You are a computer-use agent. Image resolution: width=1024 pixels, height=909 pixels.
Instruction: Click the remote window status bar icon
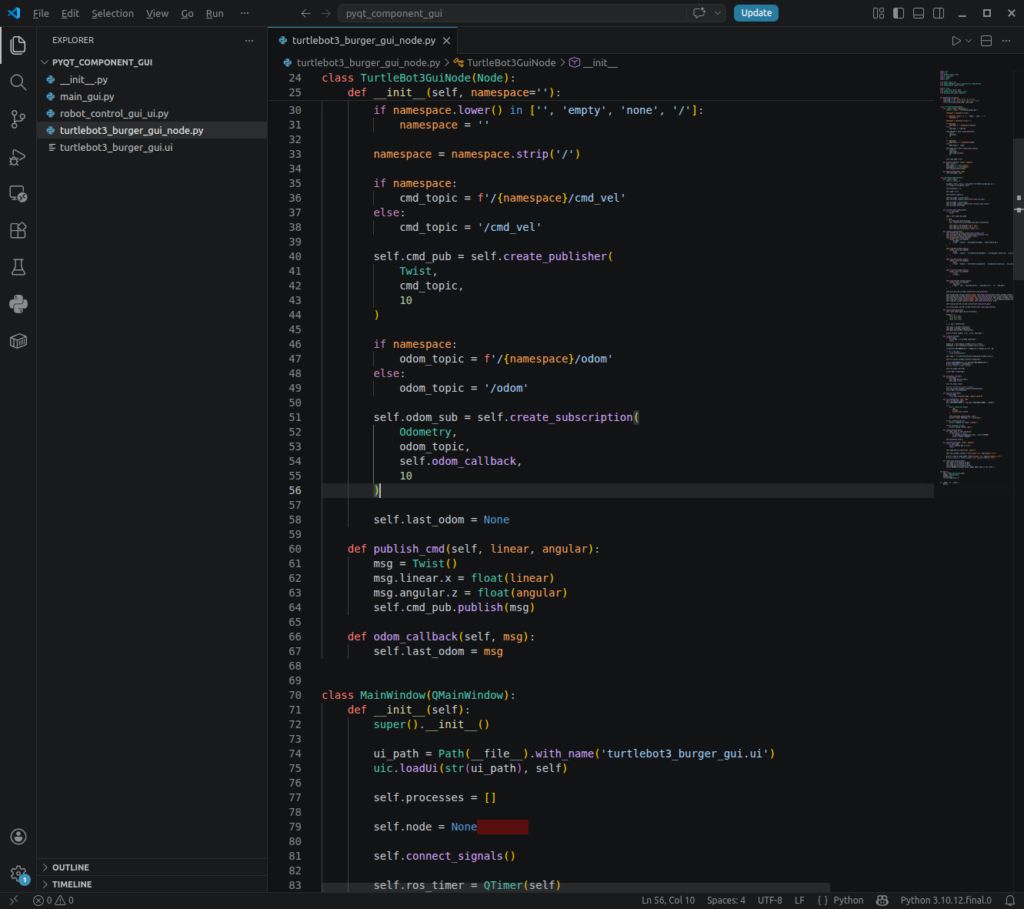(x=14, y=900)
